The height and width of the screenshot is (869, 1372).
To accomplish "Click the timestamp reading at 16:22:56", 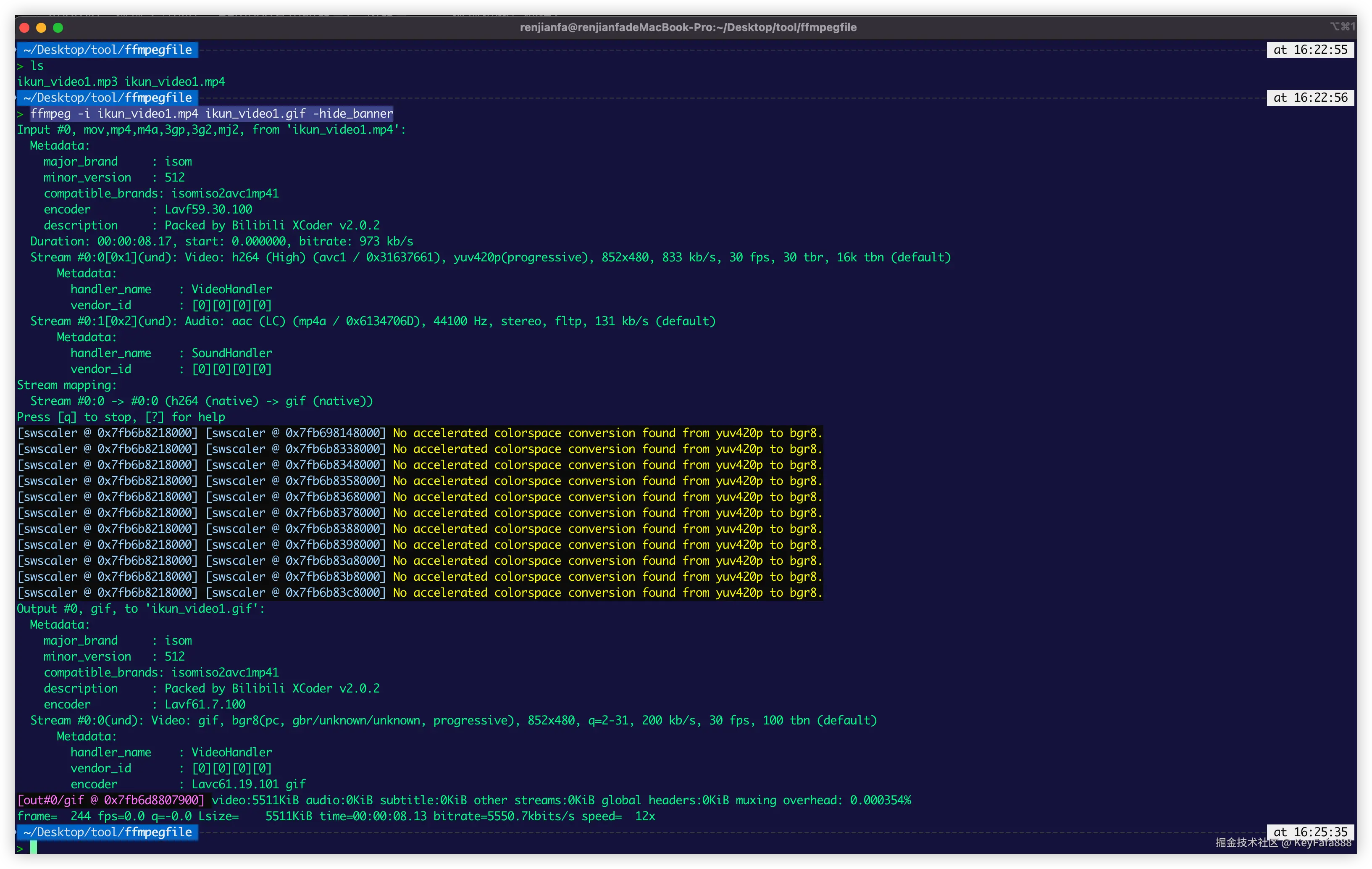I will pyautogui.click(x=1310, y=97).
